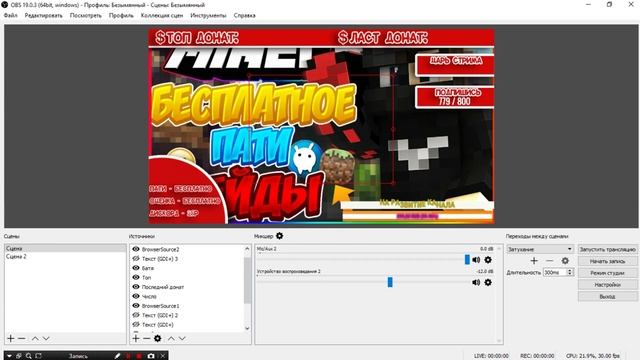
Task: Click the Длительность 300ms input field
Action: point(555,272)
